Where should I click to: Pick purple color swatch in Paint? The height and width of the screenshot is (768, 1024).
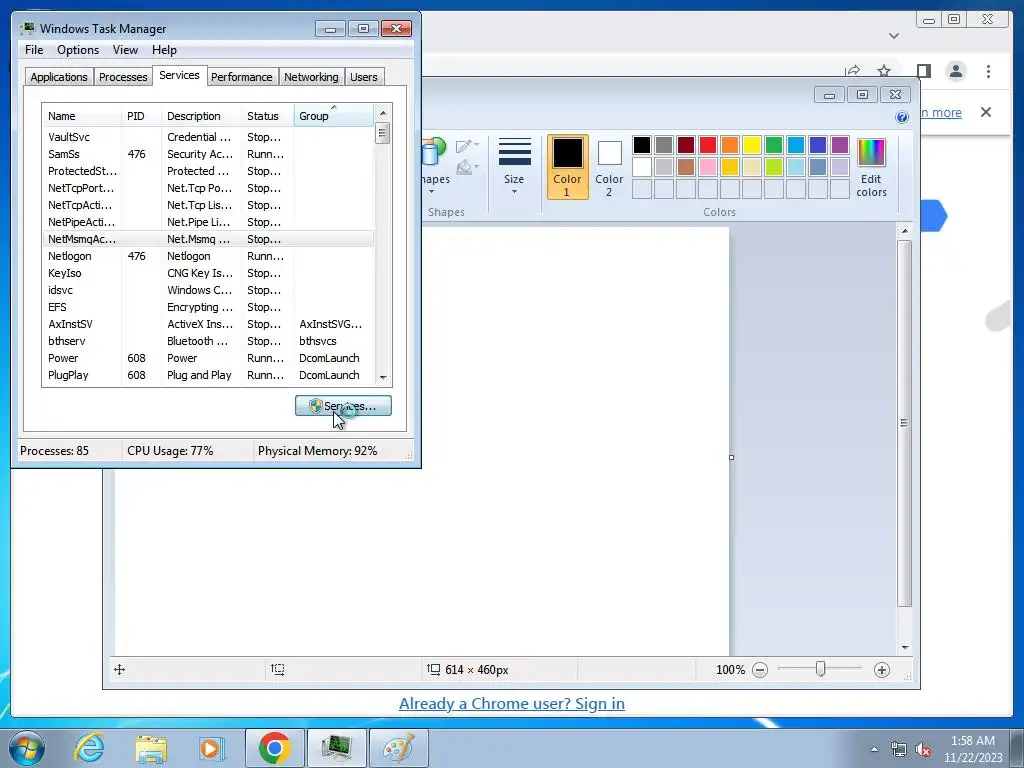pos(840,145)
